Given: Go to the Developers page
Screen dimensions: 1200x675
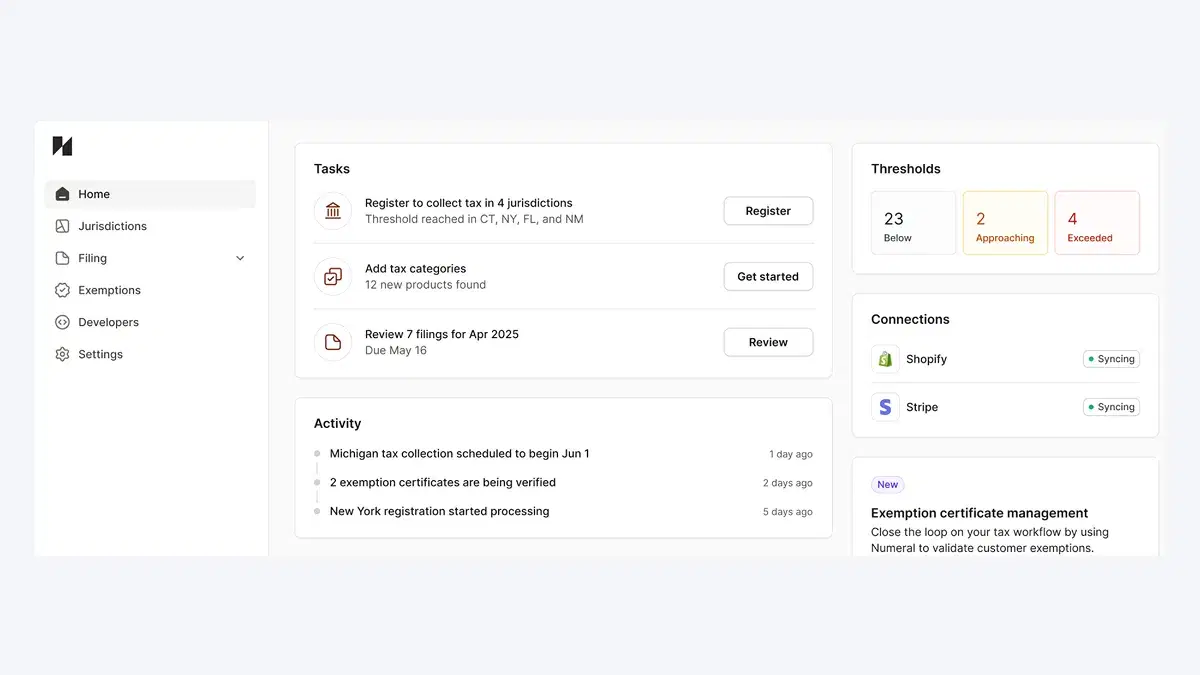Looking at the screenshot, I should (x=150, y=322).
